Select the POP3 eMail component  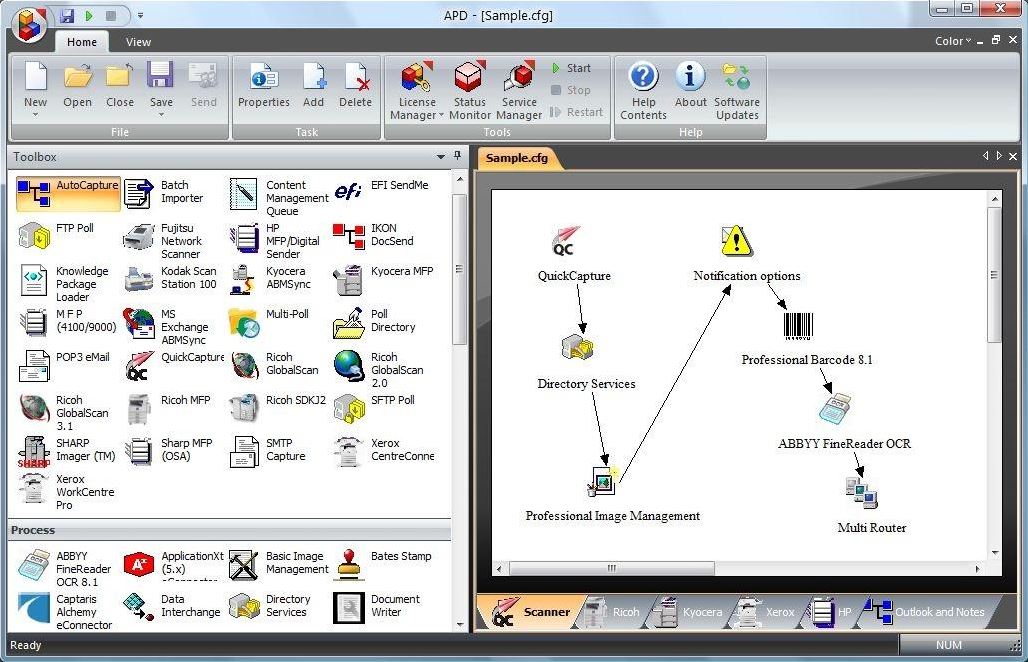64,364
